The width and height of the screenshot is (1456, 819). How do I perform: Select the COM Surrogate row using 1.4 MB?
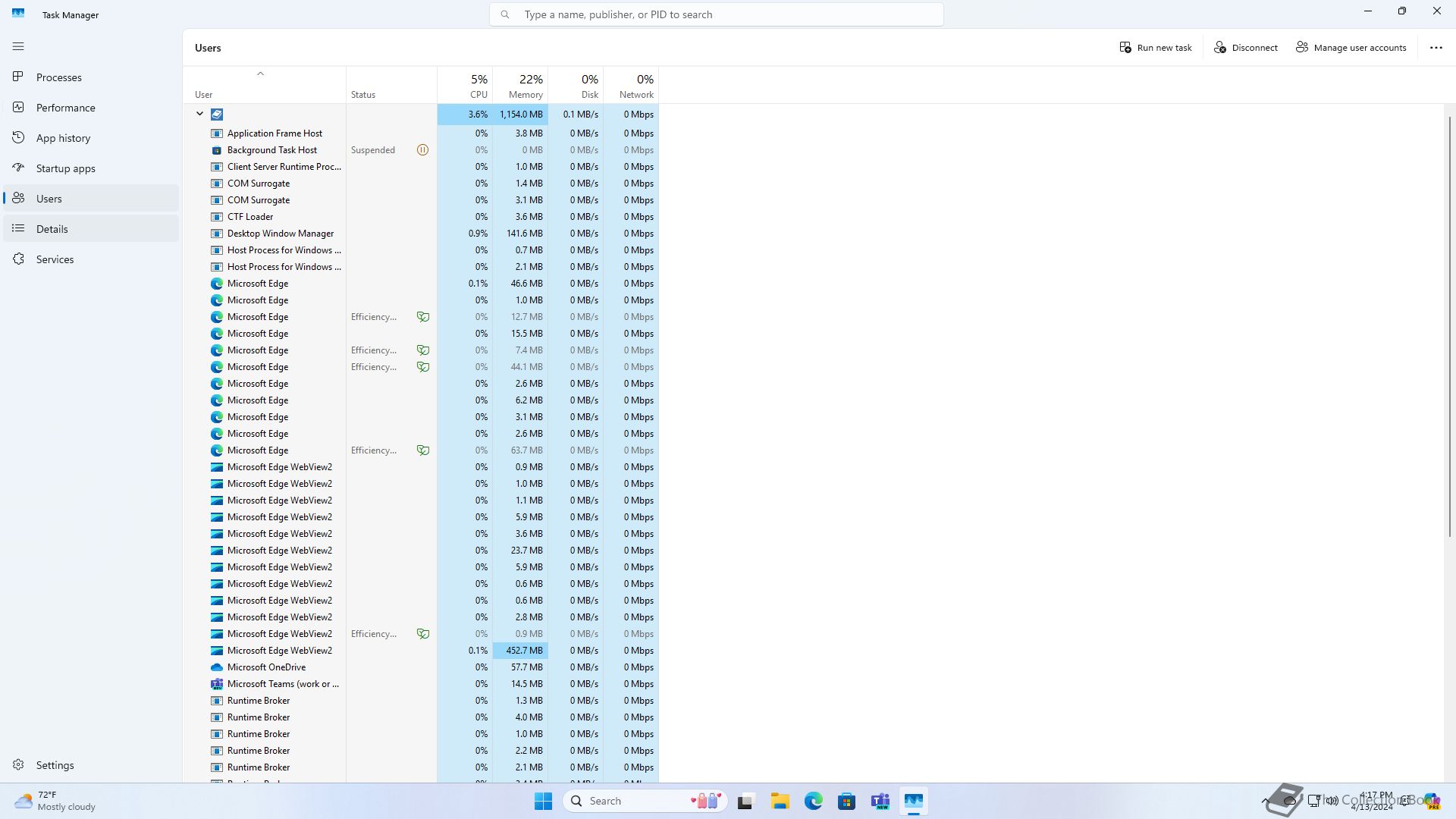coord(421,184)
